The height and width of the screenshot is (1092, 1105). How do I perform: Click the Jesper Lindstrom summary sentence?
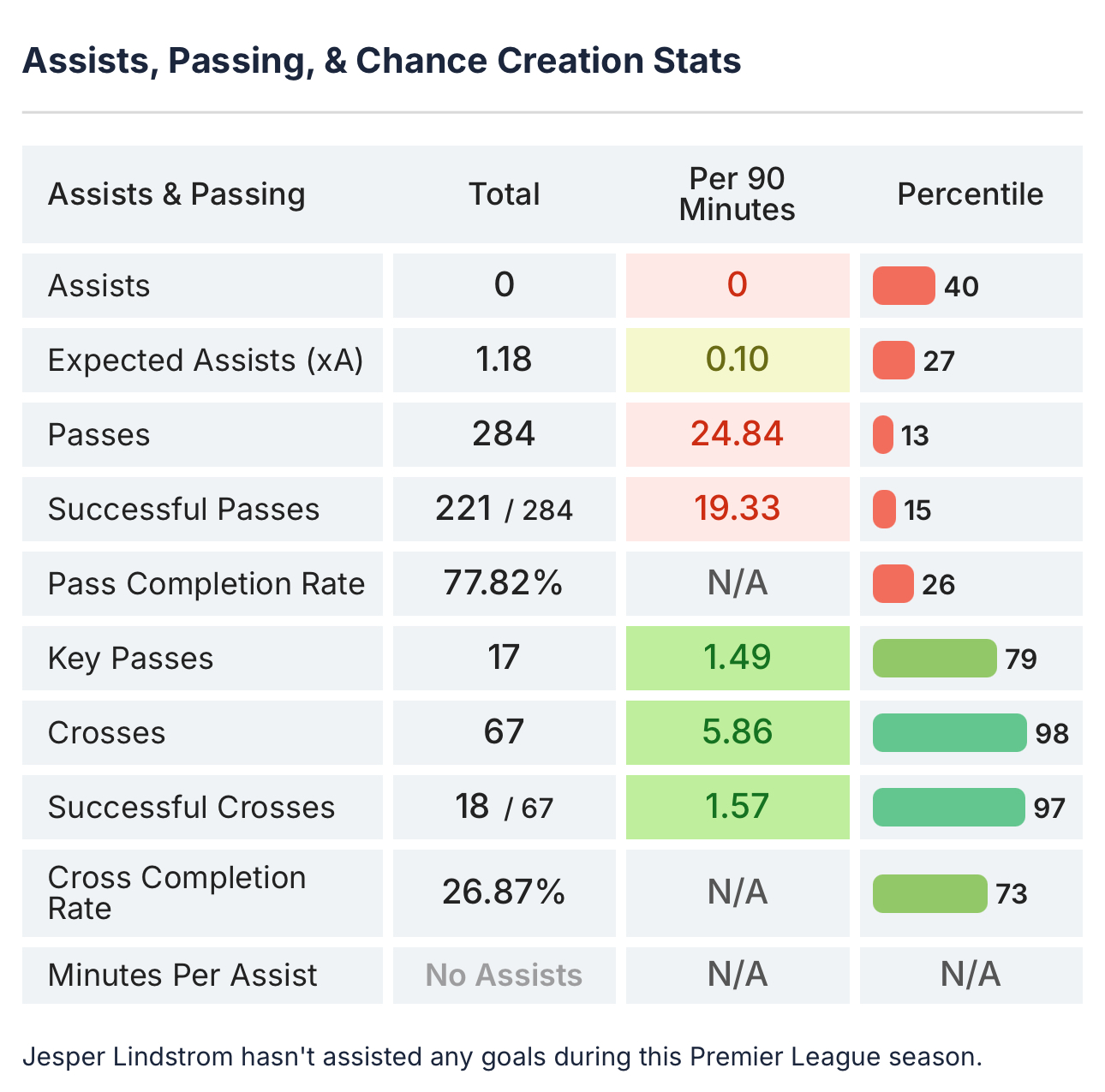(502, 1057)
